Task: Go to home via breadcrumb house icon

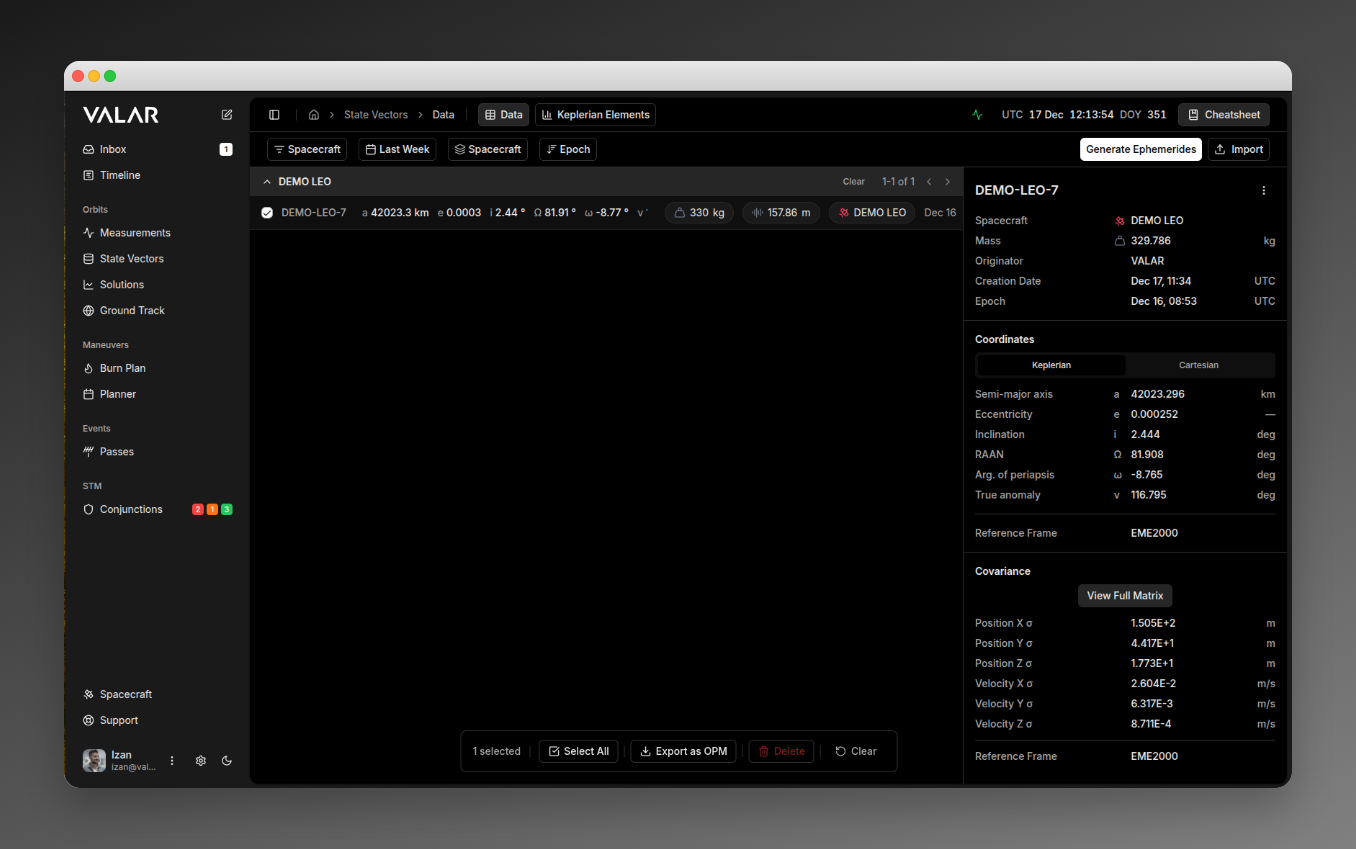Action: click(x=314, y=115)
